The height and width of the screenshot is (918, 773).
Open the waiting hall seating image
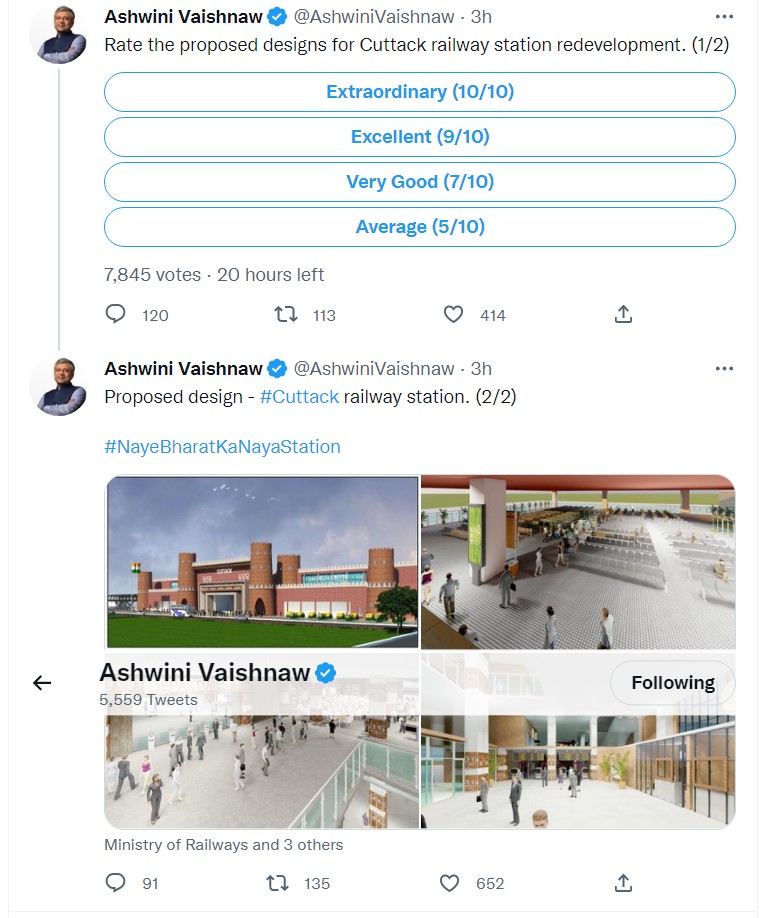(578, 562)
